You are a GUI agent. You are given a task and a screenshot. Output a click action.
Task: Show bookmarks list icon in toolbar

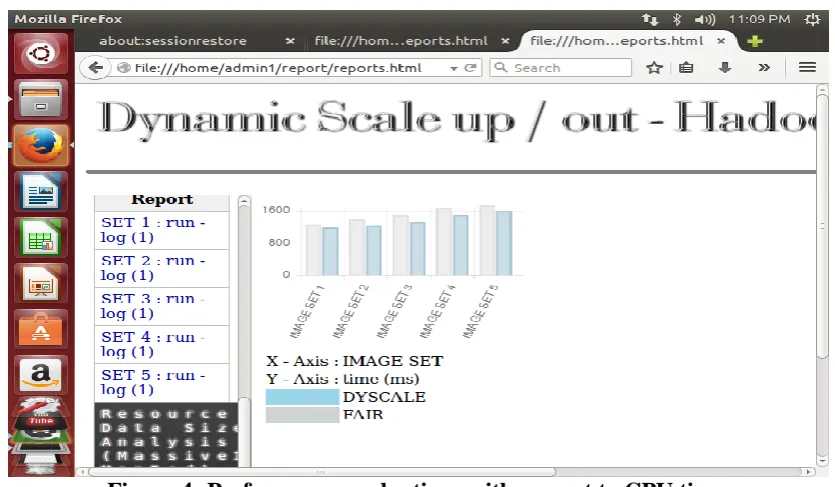pos(686,68)
